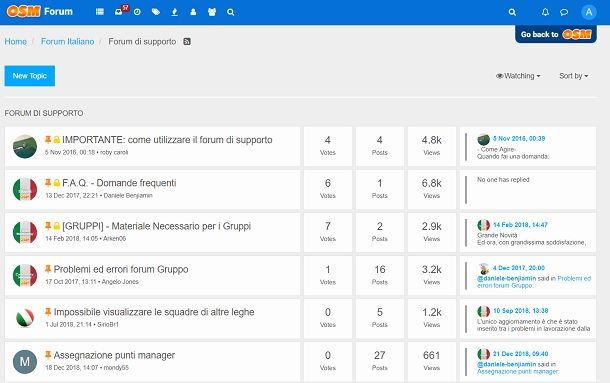Open the users icon in navbar
Image resolution: width=610 pixels, height=383 pixels.
pyautogui.click(x=193, y=12)
